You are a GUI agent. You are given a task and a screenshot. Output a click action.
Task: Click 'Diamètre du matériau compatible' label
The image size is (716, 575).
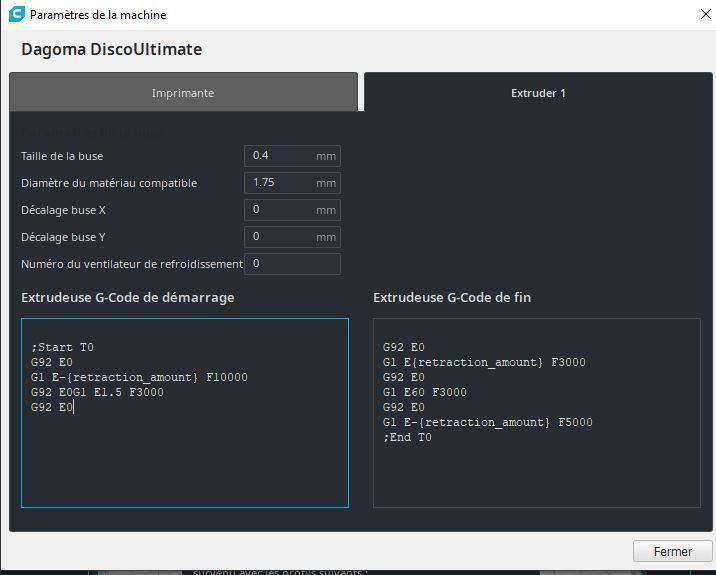[x=109, y=183]
